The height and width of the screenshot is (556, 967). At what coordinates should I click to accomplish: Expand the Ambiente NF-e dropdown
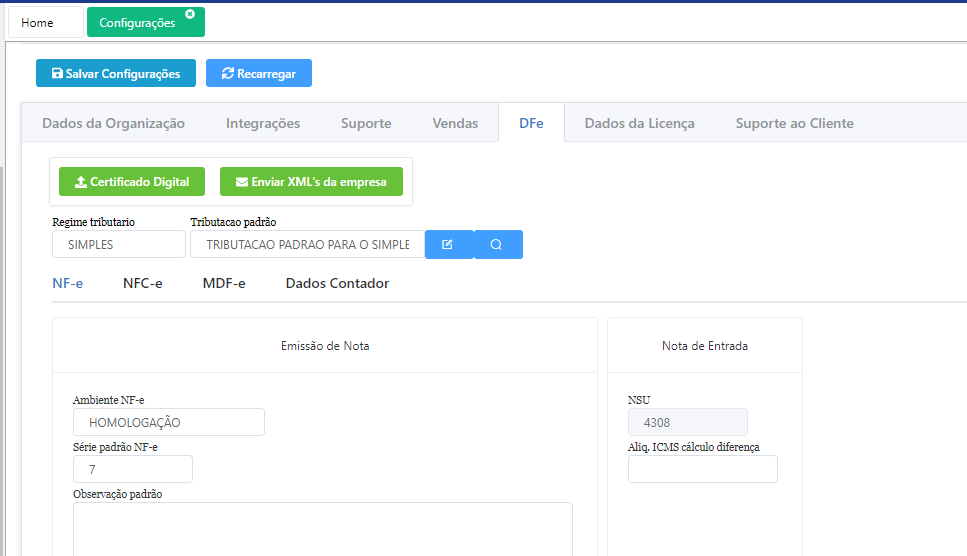tap(168, 422)
